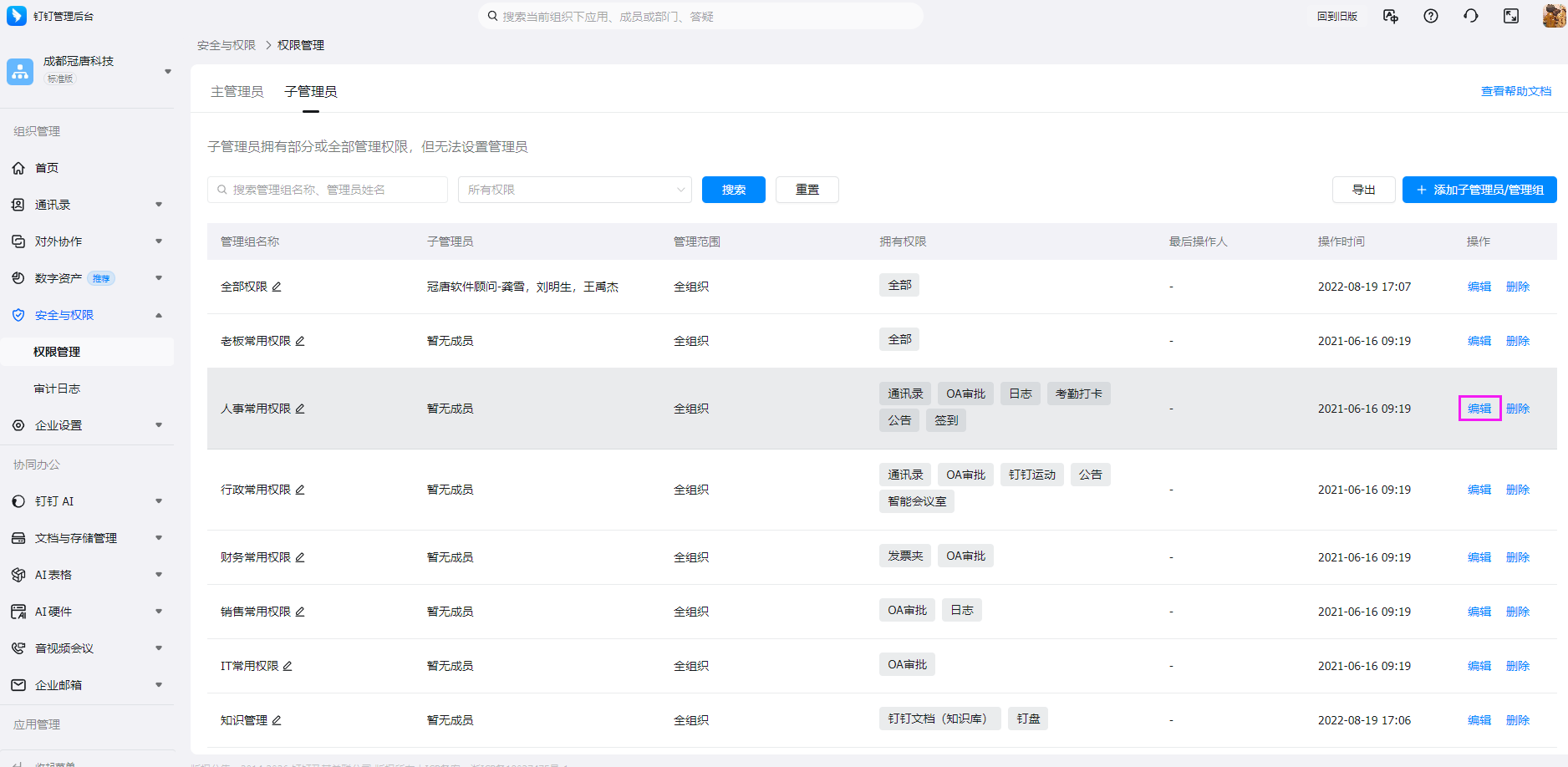Rename 财务常用权限 via its pencil icon
This screenshot has height=767, width=1568.
[x=300, y=557]
